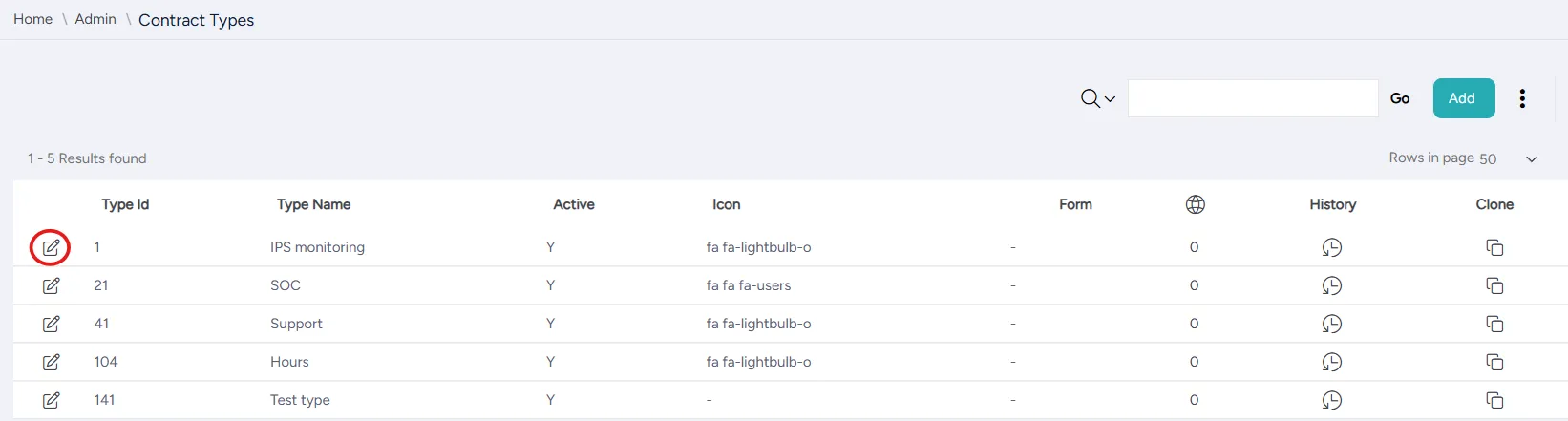Focus the search text field
1568x421 pixels.
click(x=1253, y=98)
